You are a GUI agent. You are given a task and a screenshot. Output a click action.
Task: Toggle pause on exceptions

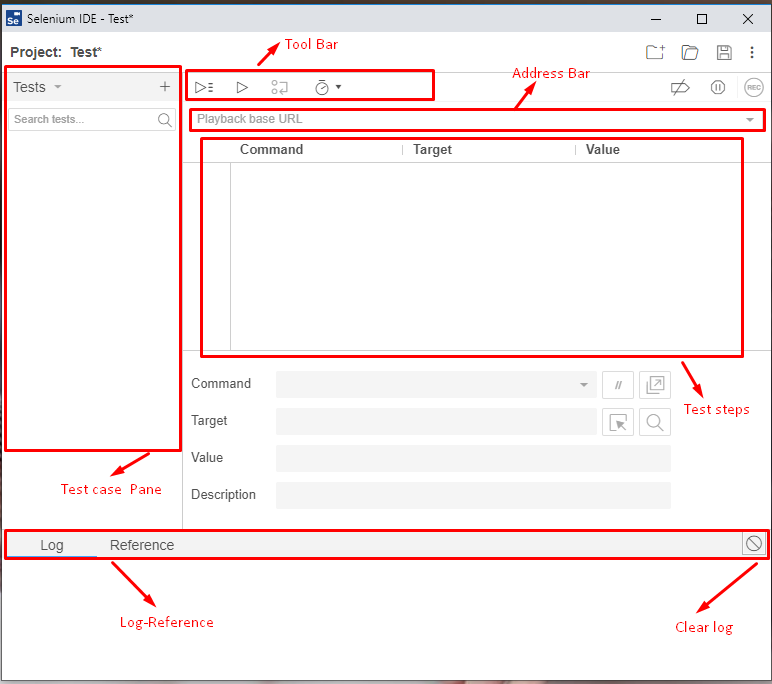tap(717, 88)
